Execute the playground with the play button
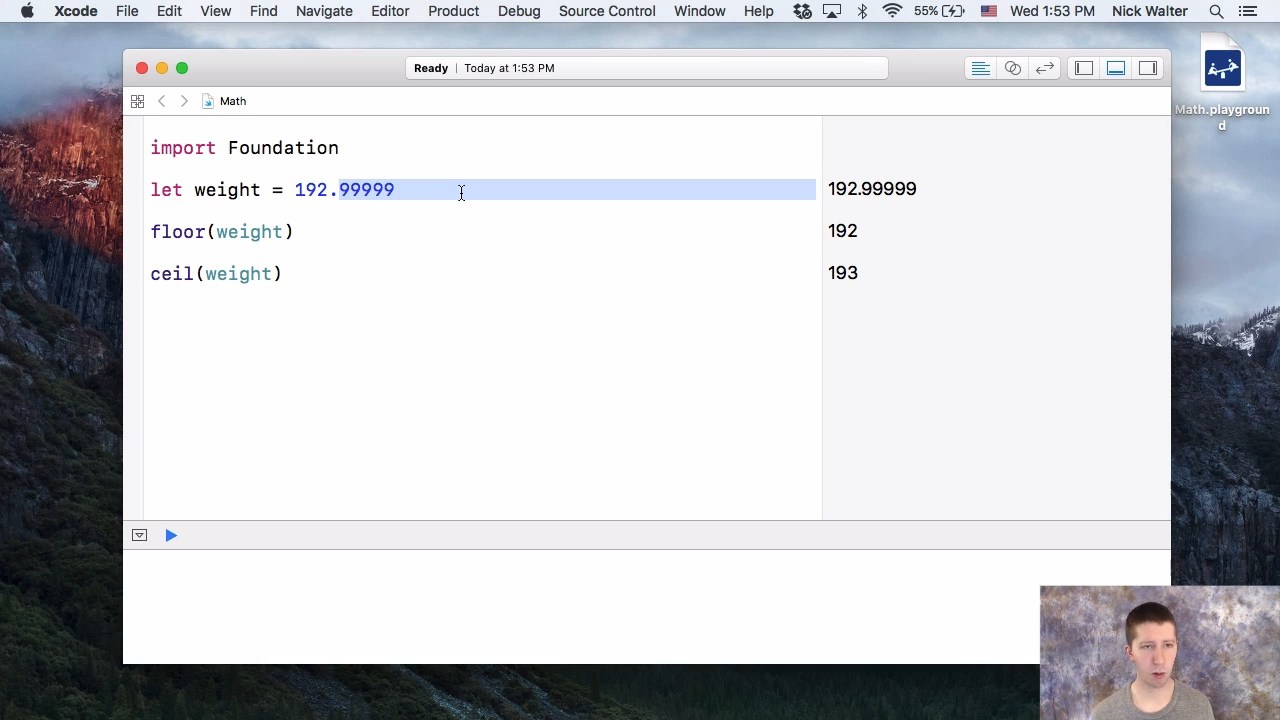1280x720 pixels. 171,535
